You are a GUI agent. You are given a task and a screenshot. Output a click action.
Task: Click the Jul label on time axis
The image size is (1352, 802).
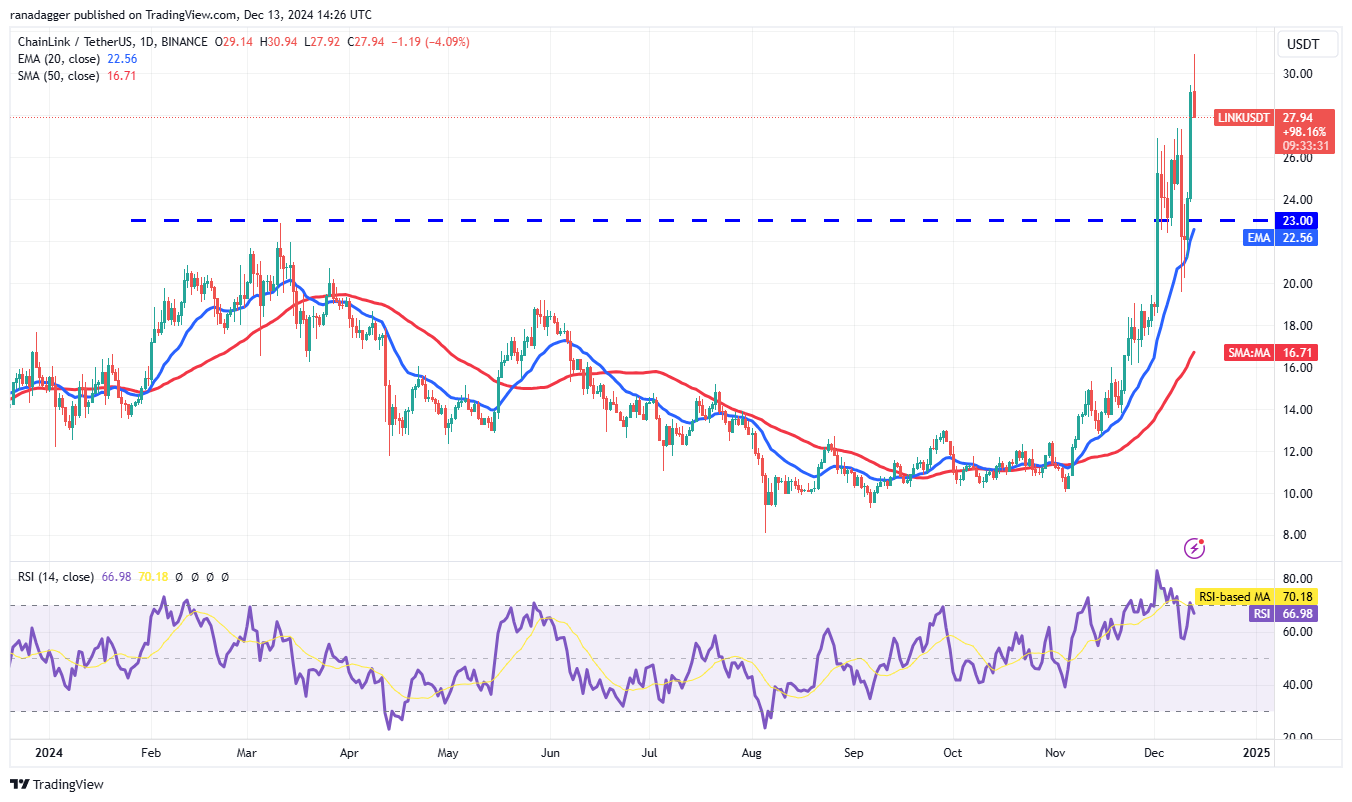tap(650, 752)
